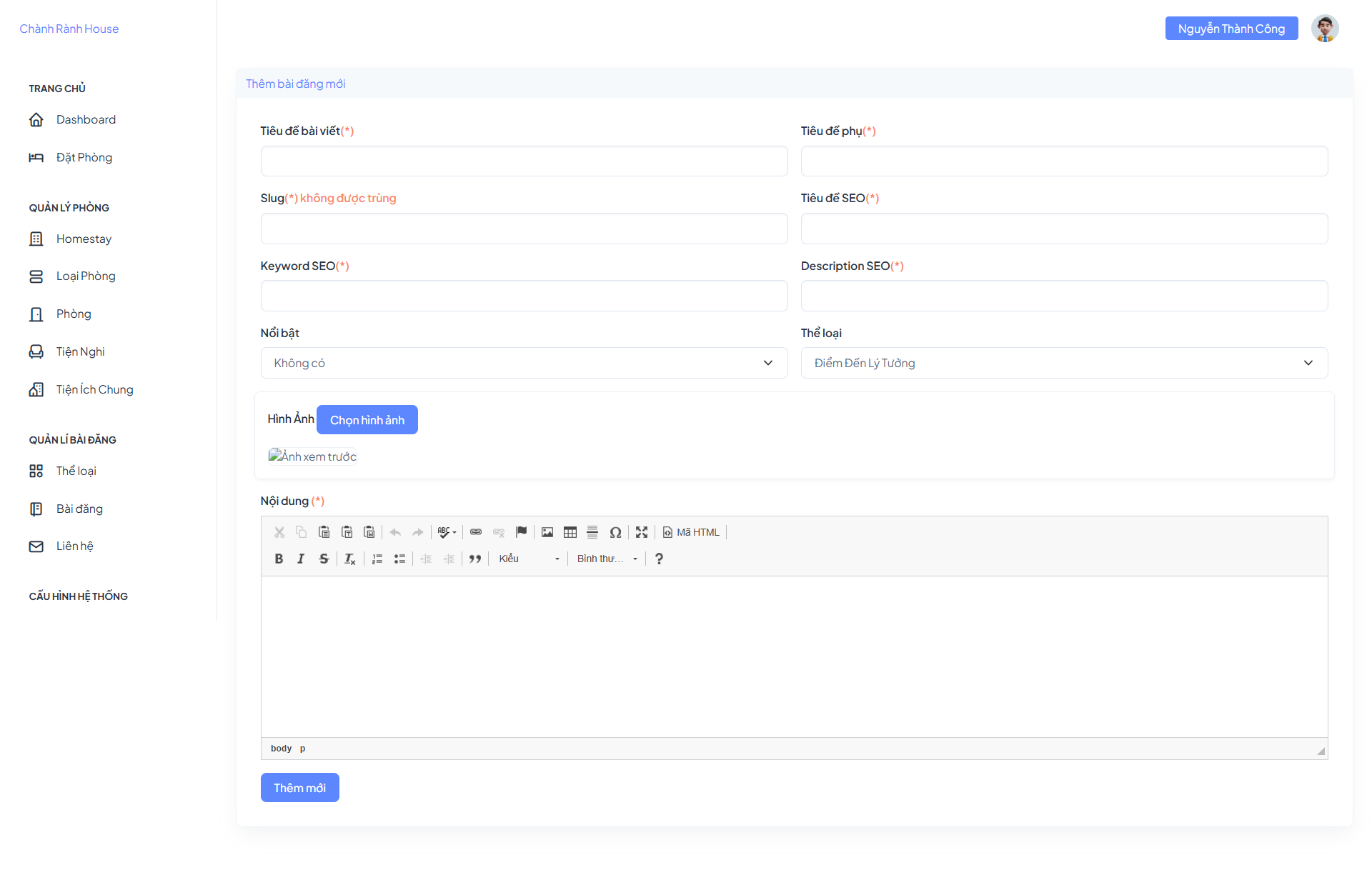Submit form with Thêm mới button
Screen dimensions: 1372x870
coord(299,788)
